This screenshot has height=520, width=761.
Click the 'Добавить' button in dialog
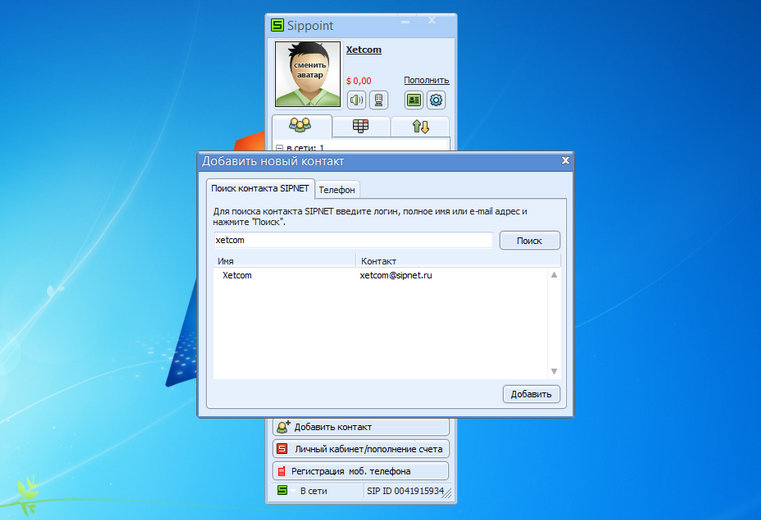point(531,394)
